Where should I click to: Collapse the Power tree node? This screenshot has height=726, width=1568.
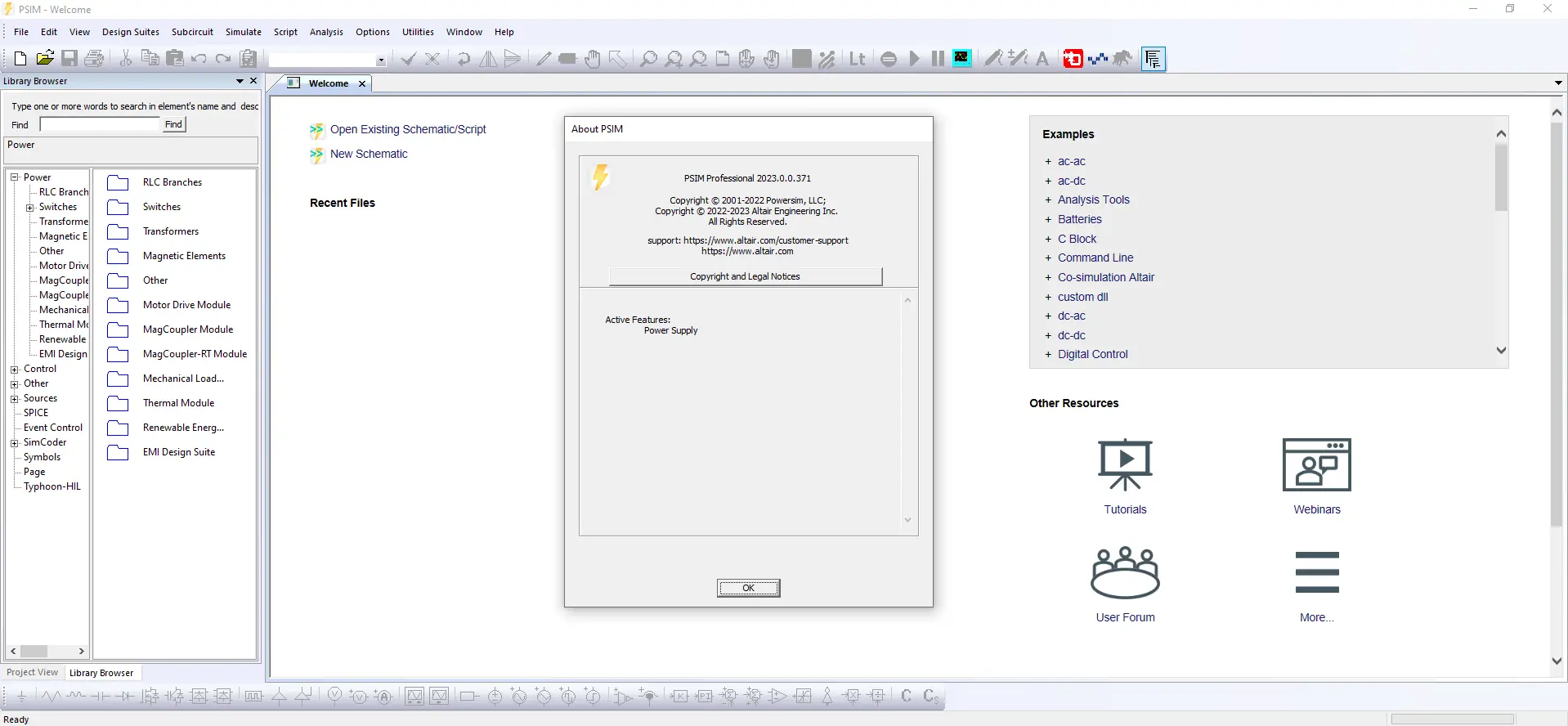[x=14, y=177]
